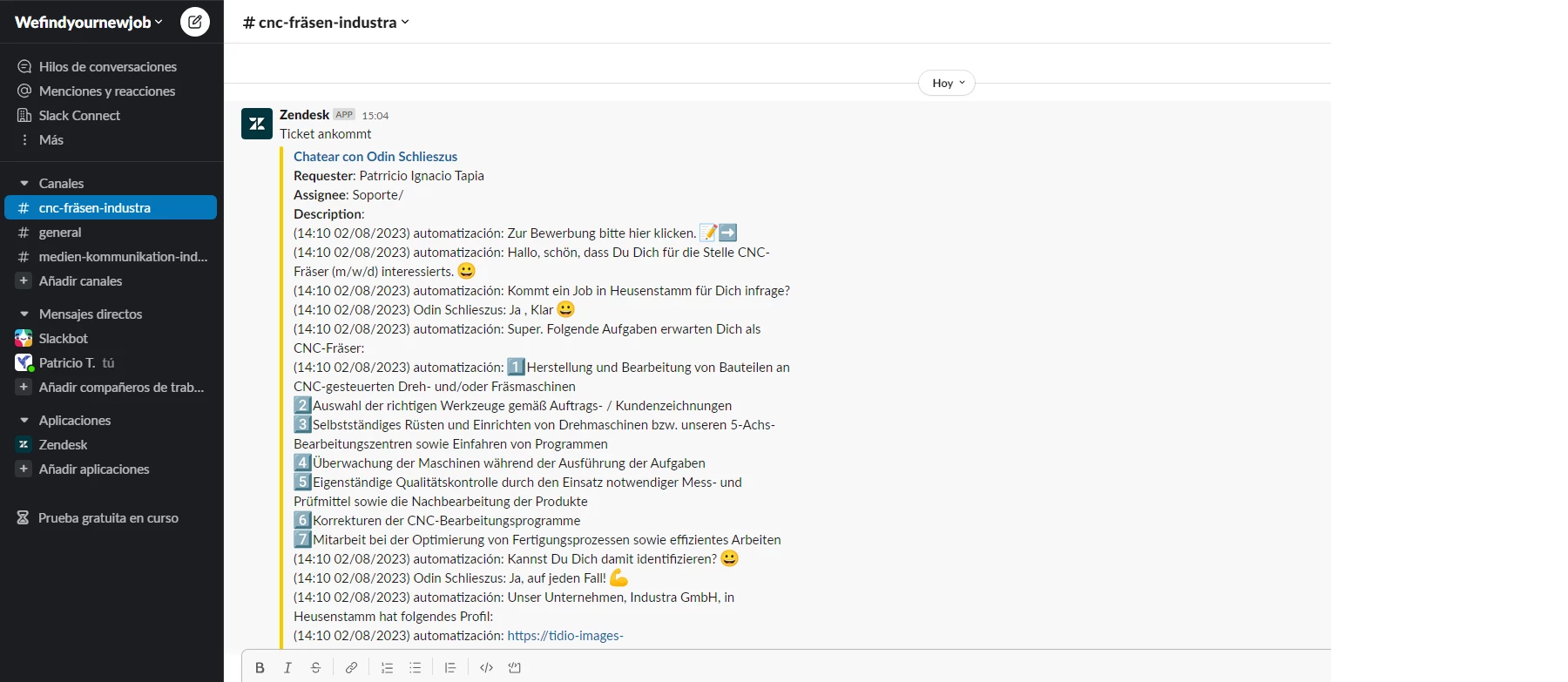Click the Patricio T. avatar icon
The height and width of the screenshot is (682, 1568).
(24, 362)
